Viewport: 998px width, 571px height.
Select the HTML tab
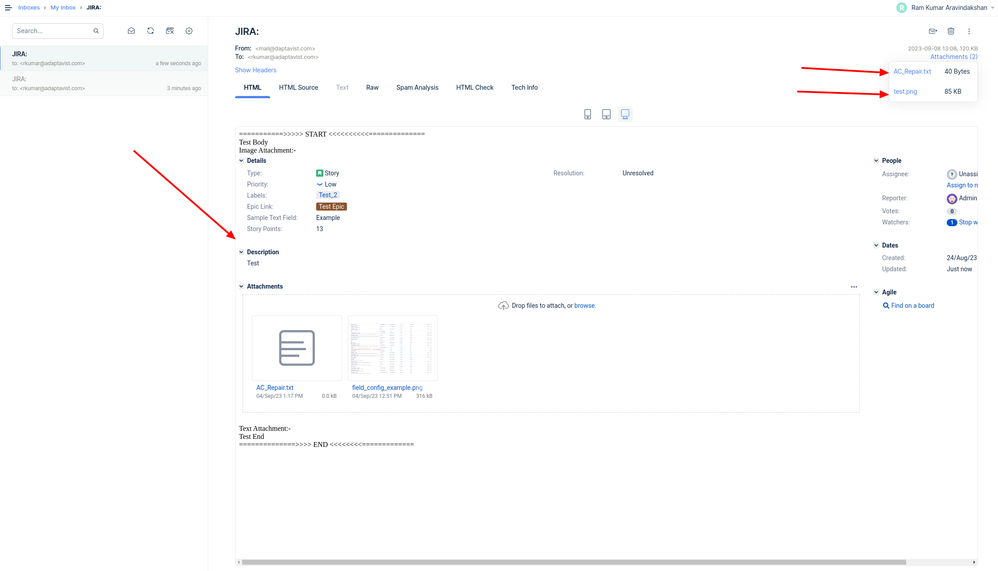252,88
